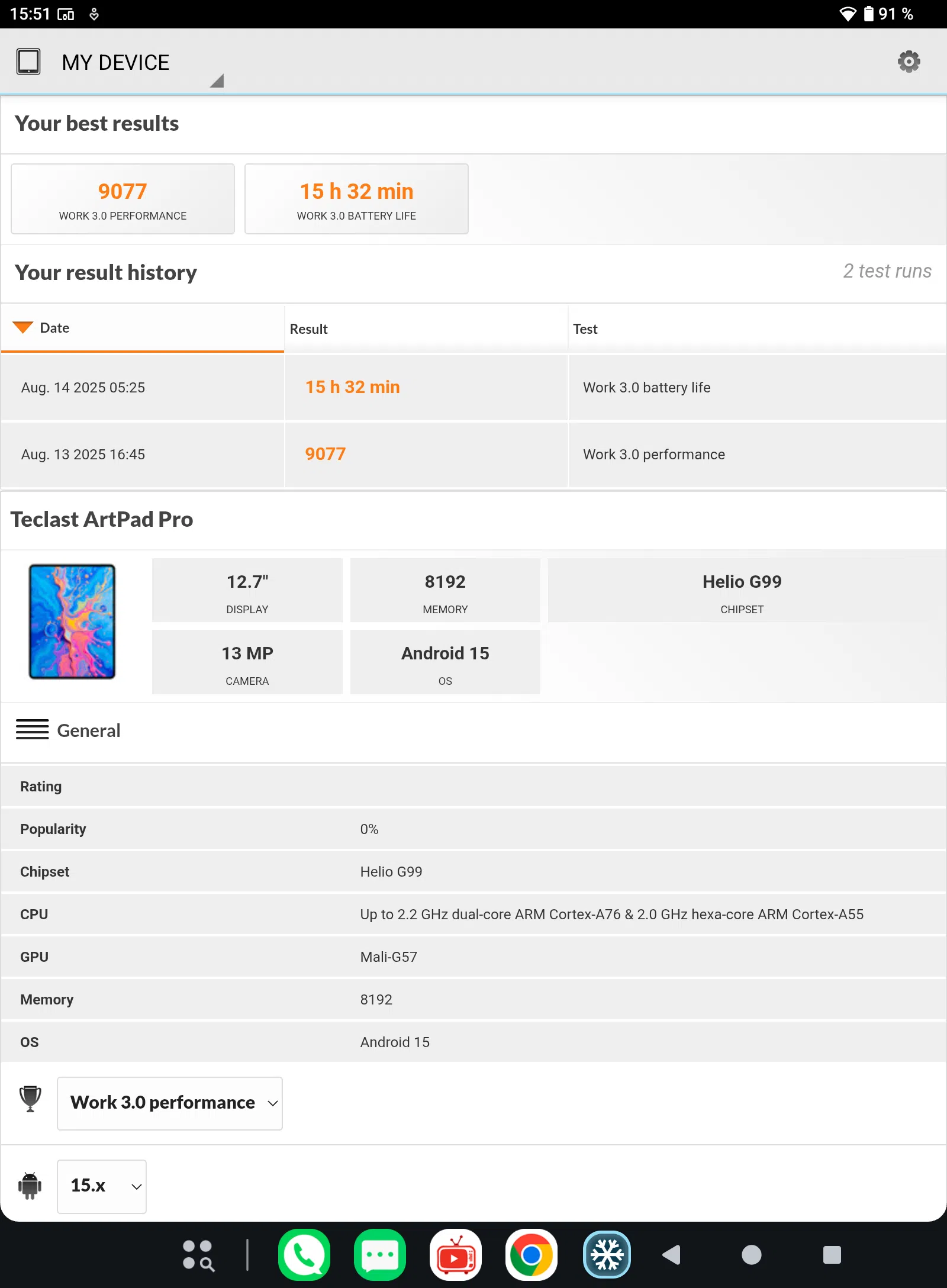Viewport: 947px width, 1288px height.
Task: Launch Chrome from the dock
Action: click(x=532, y=1254)
